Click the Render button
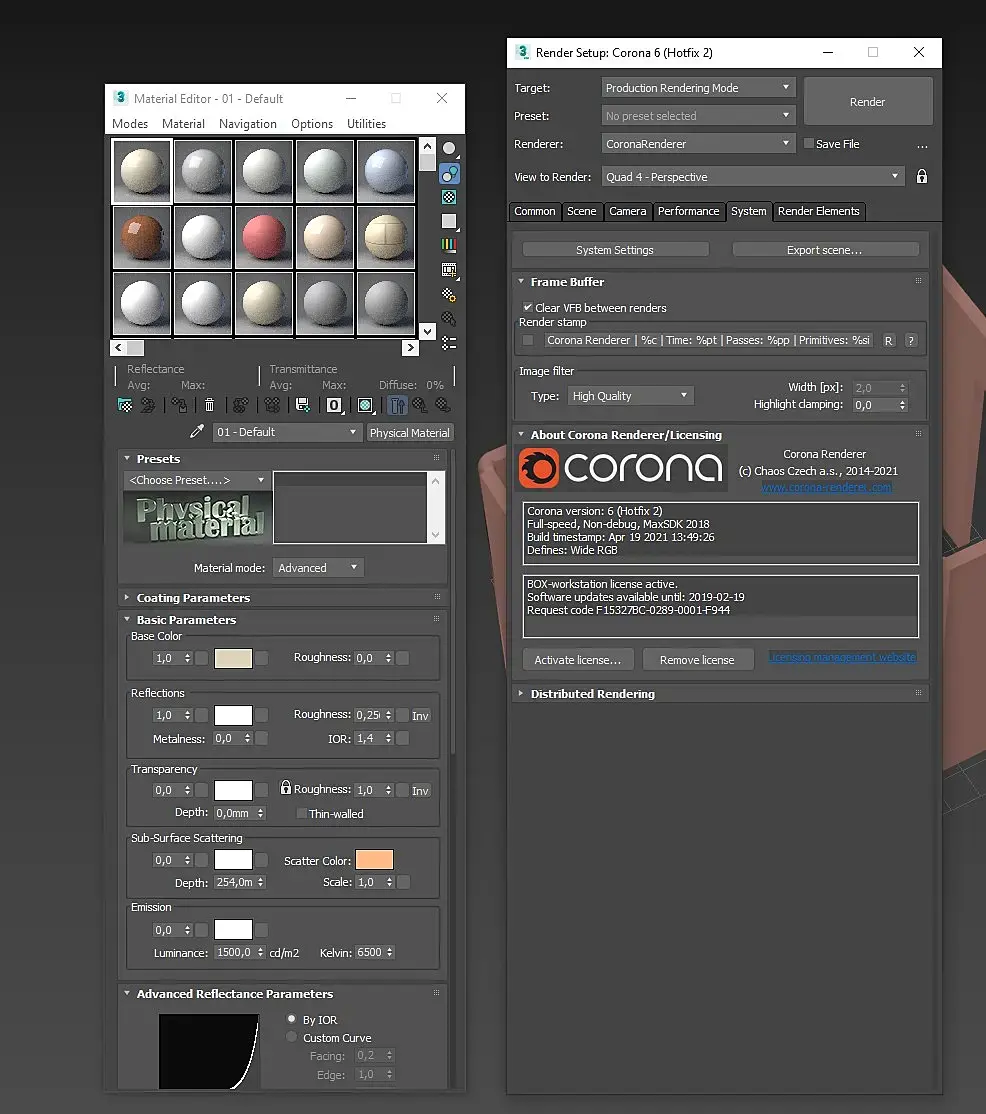The image size is (986, 1114). pyautogui.click(x=867, y=102)
